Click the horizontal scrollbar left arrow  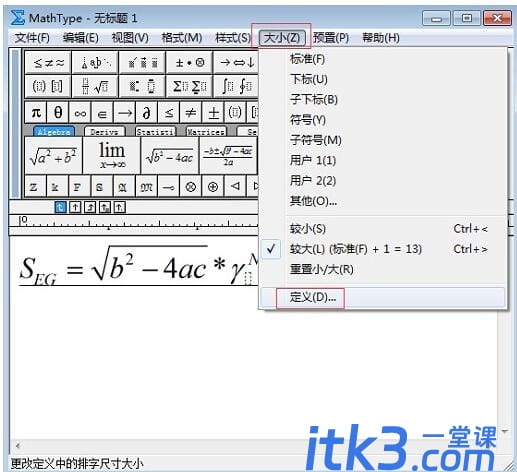click(x=18, y=446)
